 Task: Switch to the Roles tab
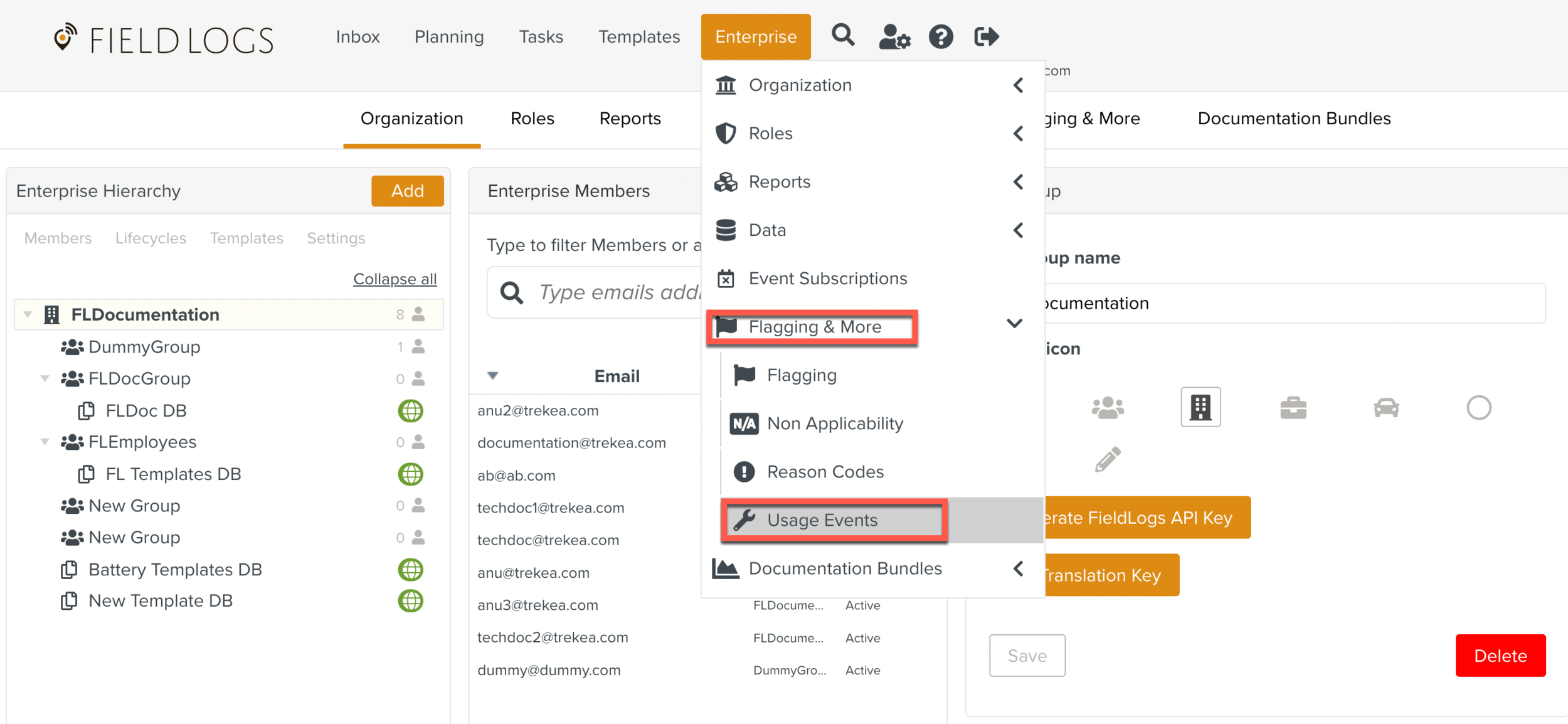[x=532, y=119]
